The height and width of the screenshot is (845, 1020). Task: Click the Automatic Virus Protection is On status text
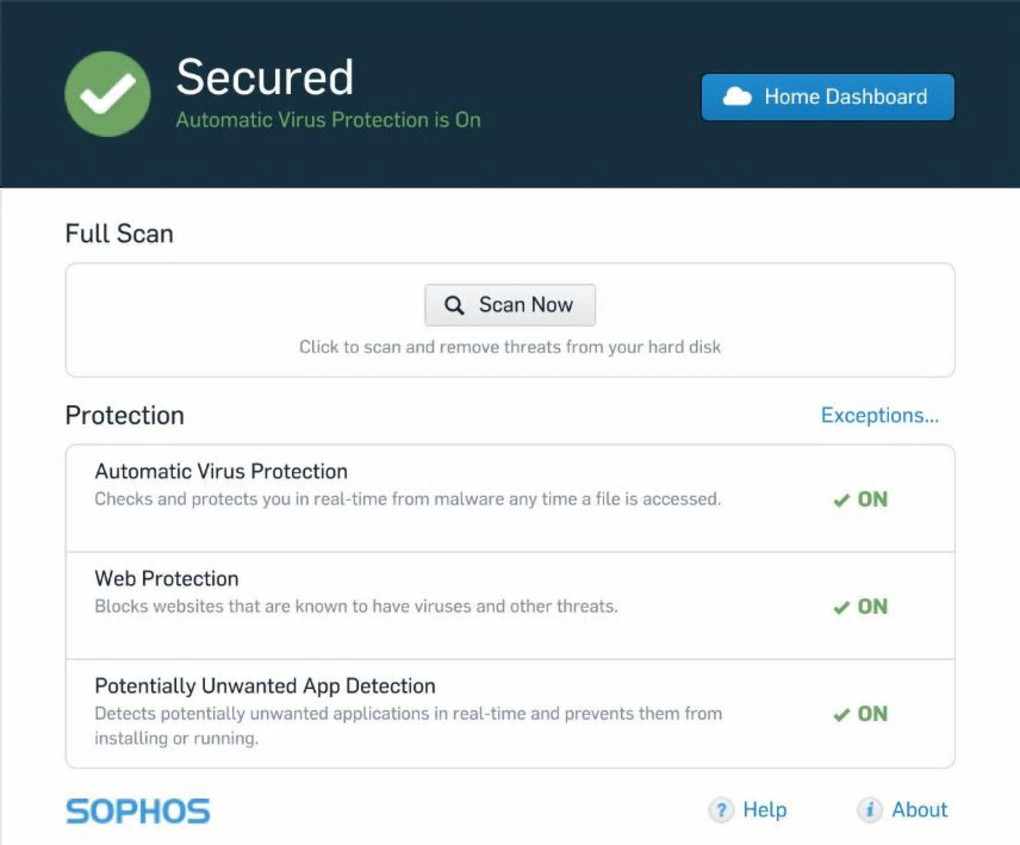(x=328, y=120)
